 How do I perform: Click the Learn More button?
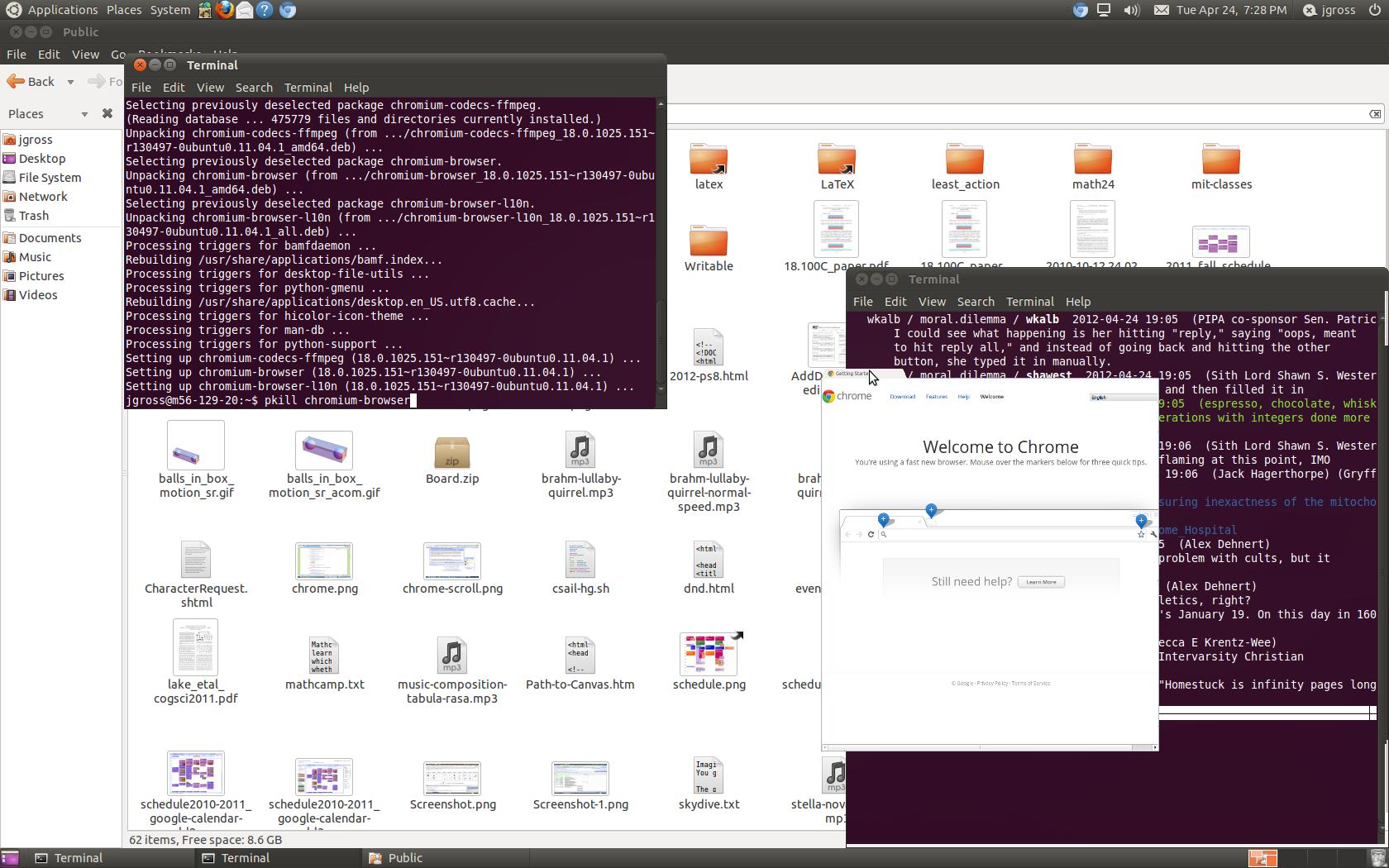(x=1040, y=581)
